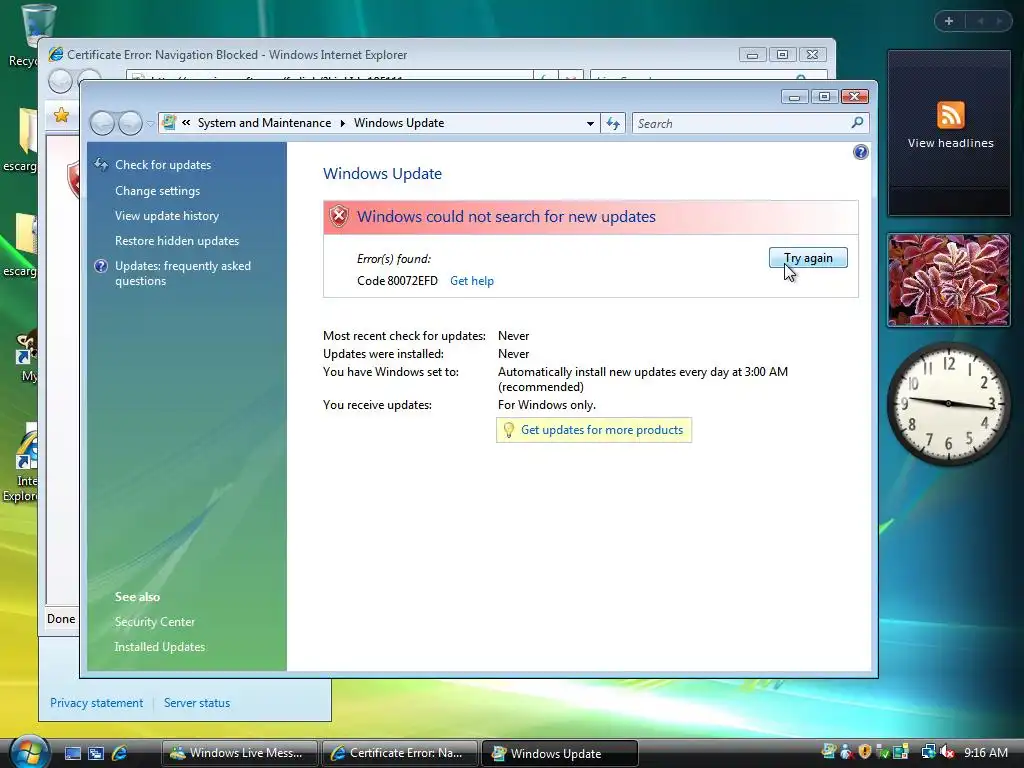Click the For Windows only. text
The width and height of the screenshot is (1024, 768).
(547, 405)
